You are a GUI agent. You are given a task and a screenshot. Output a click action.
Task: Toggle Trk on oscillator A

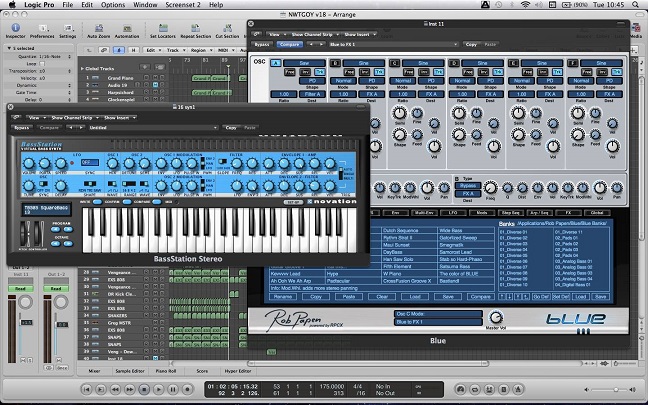point(320,72)
